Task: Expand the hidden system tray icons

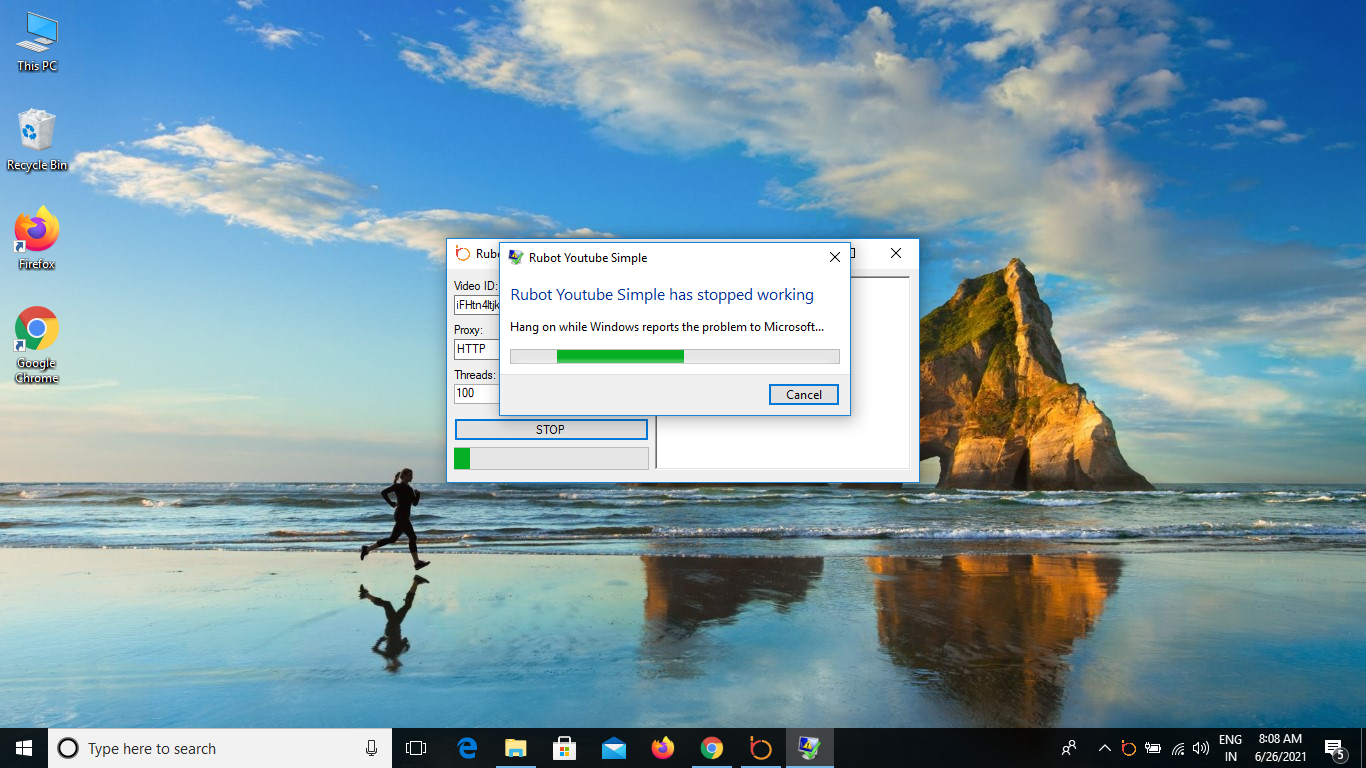Action: pos(1105,748)
